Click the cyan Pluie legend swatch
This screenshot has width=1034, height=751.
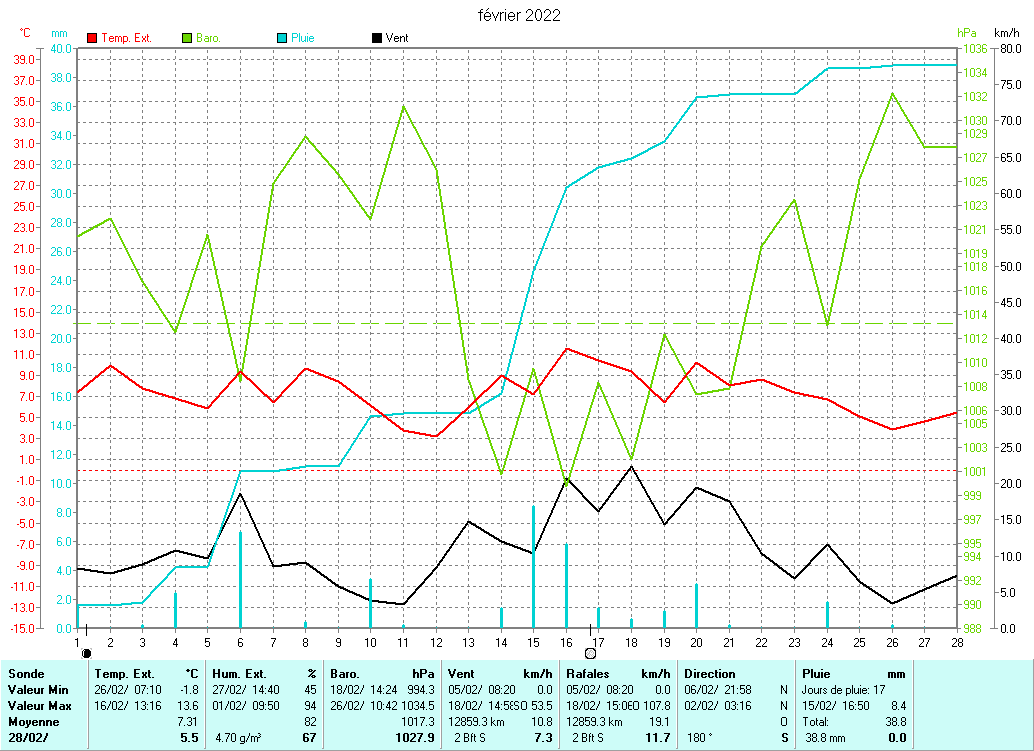coord(282,38)
